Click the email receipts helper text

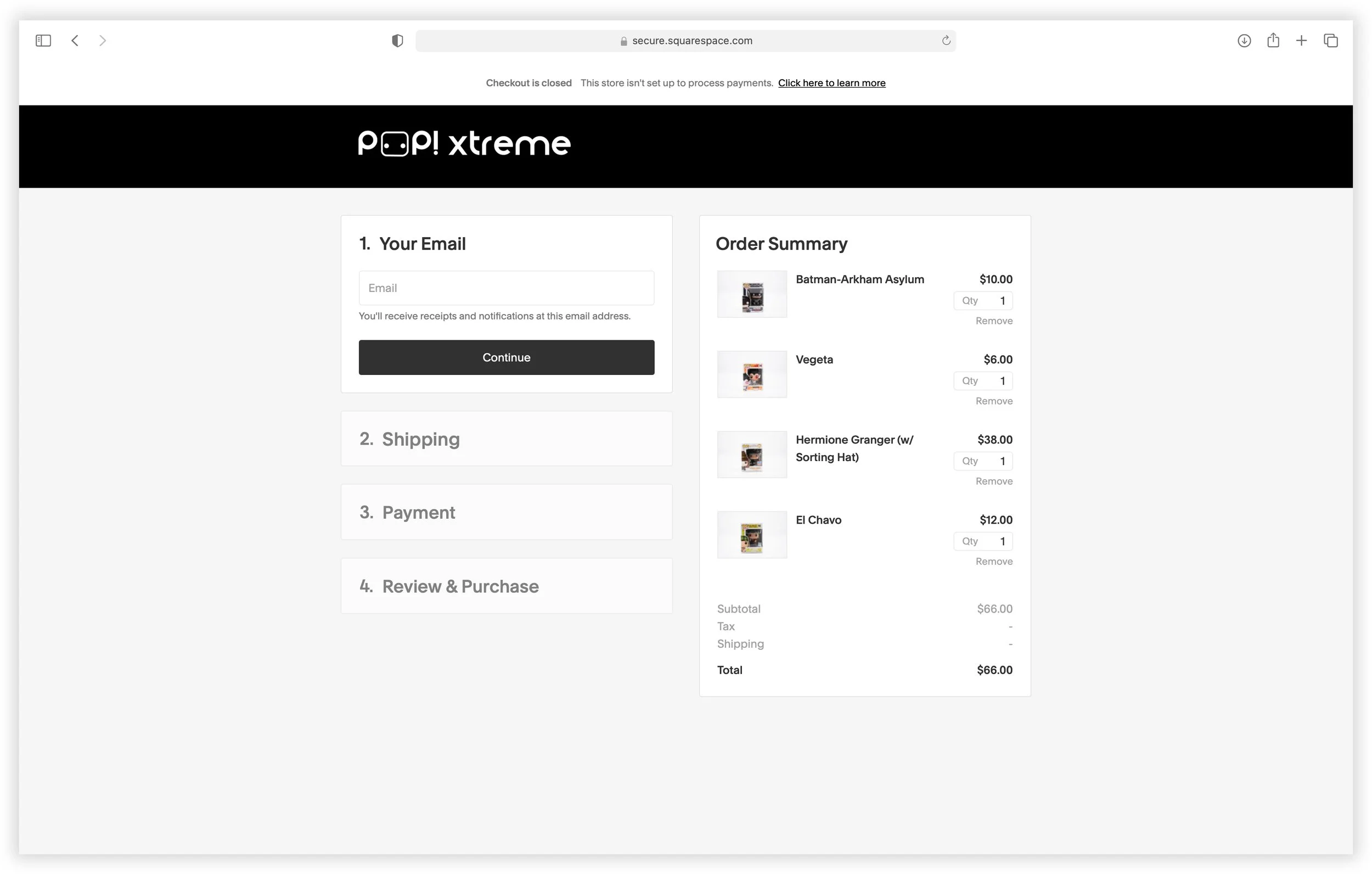click(x=494, y=316)
